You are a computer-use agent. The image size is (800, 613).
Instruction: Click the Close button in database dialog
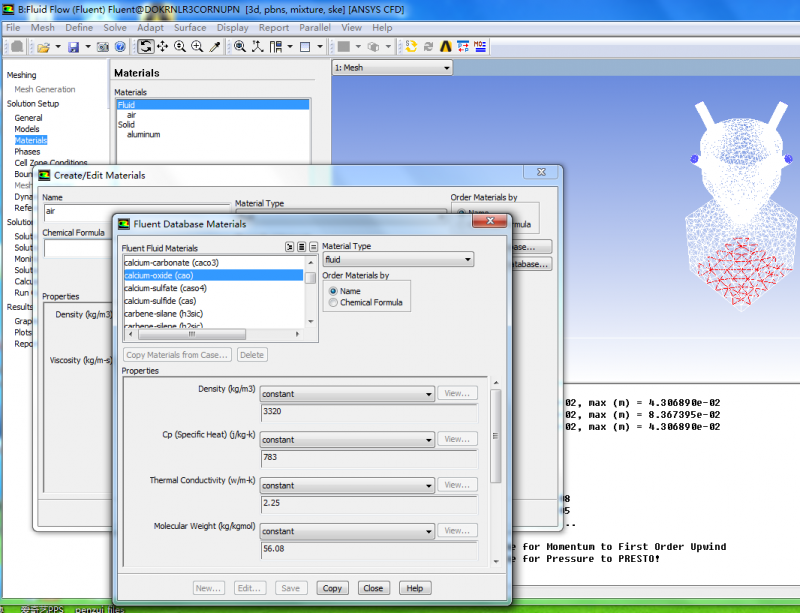click(x=373, y=588)
